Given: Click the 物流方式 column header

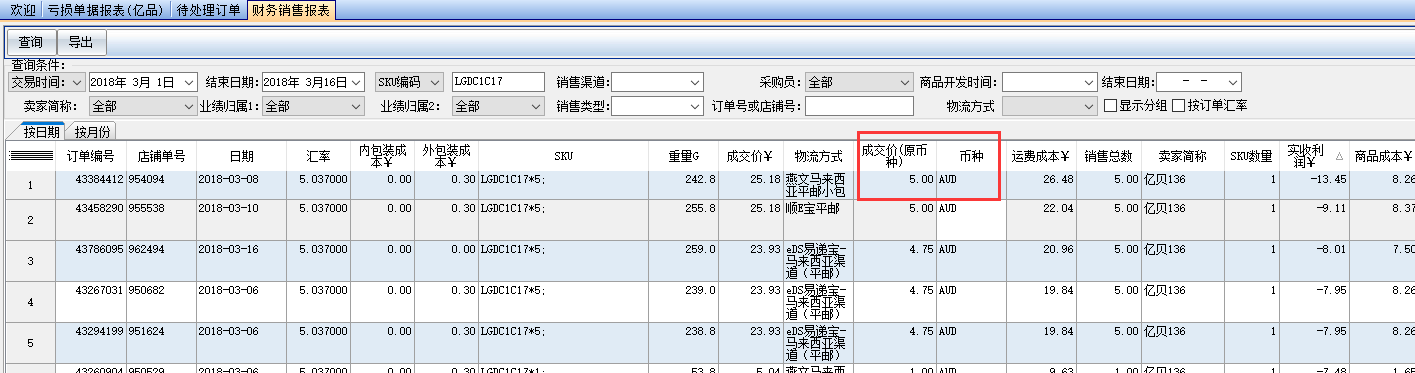Looking at the screenshot, I should point(819,156).
